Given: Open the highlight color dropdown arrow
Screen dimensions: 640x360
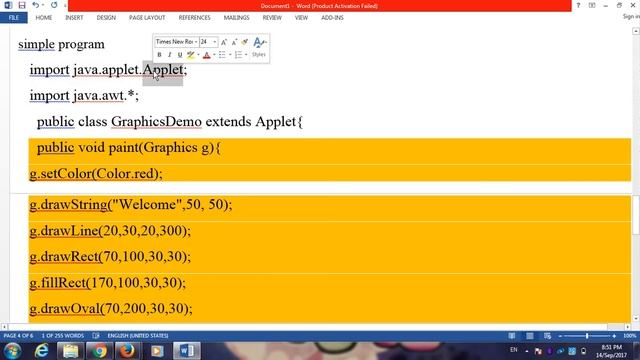Looking at the screenshot, I should tap(198, 55).
